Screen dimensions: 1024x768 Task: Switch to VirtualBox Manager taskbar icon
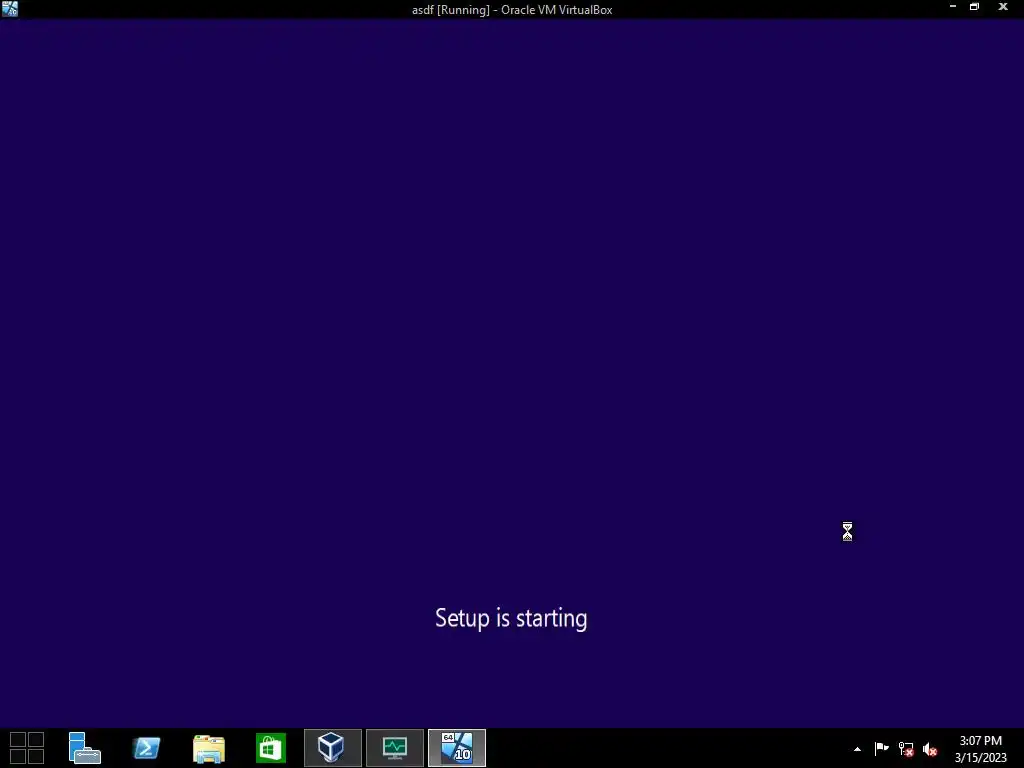coord(332,748)
